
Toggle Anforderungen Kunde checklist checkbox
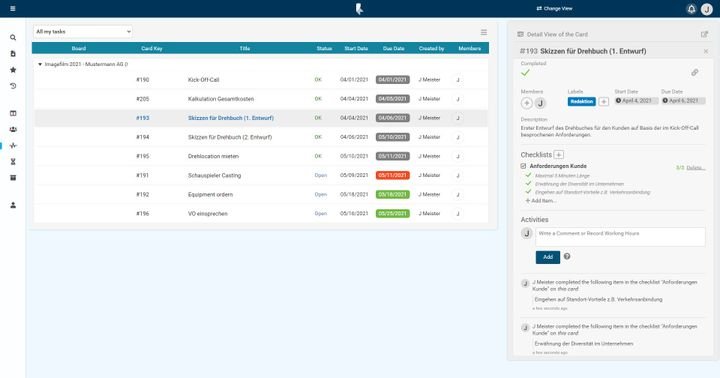(x=523, y=166)
